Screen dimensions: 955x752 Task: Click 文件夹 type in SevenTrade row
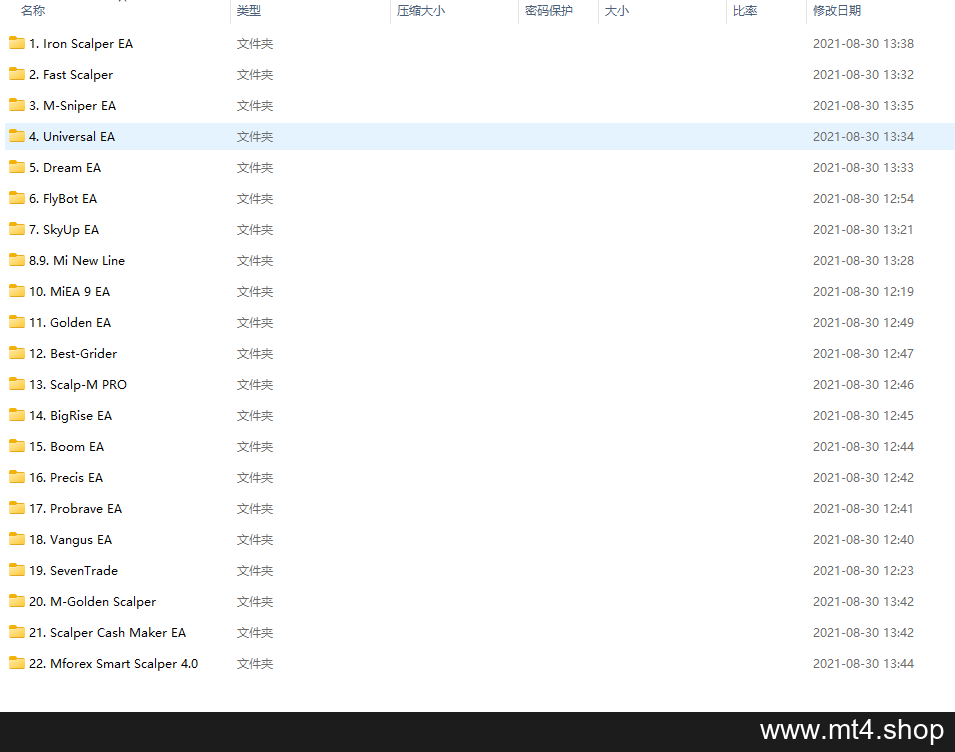(255, 571)
